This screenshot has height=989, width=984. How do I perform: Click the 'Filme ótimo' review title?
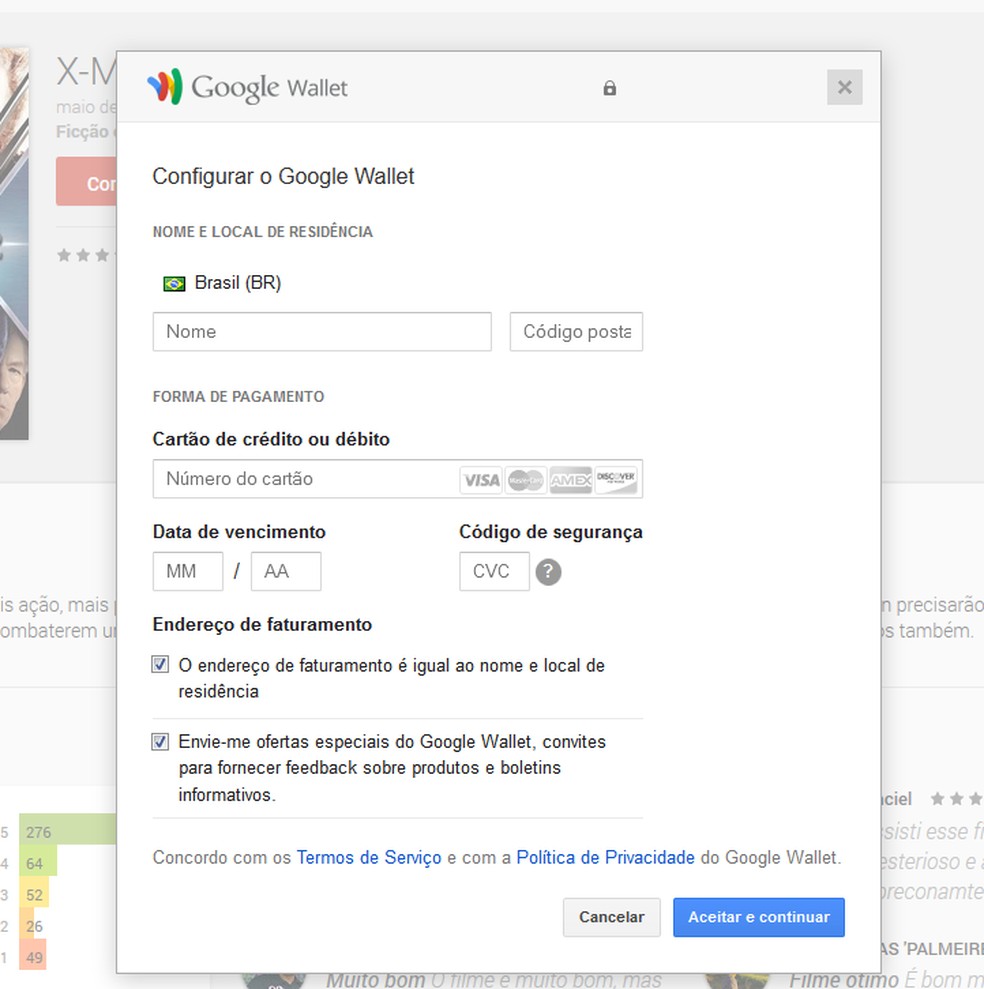[845, 980]
